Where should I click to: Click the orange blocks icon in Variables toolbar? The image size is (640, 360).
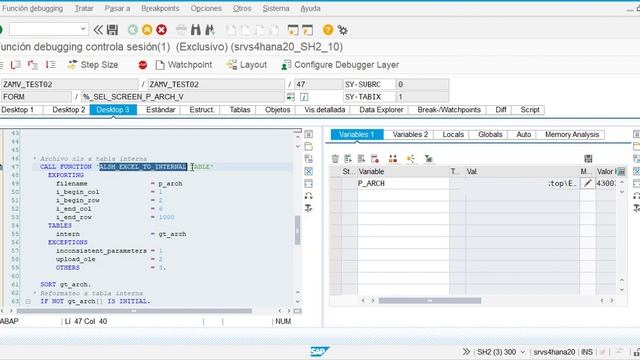coord(393,159)
